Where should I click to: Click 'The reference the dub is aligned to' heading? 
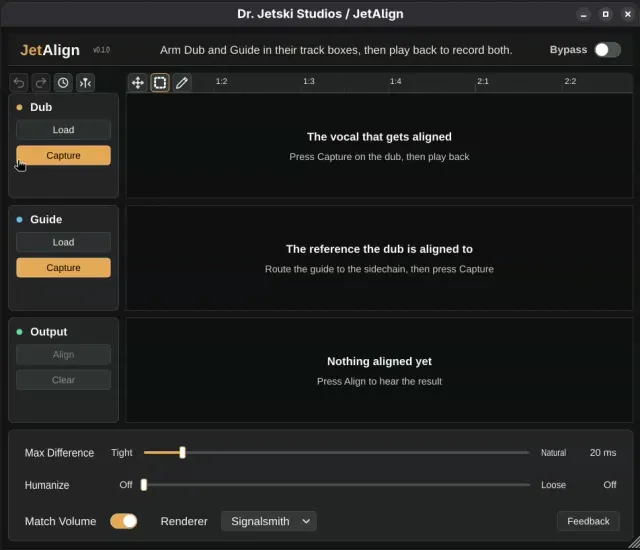[379, 249]
